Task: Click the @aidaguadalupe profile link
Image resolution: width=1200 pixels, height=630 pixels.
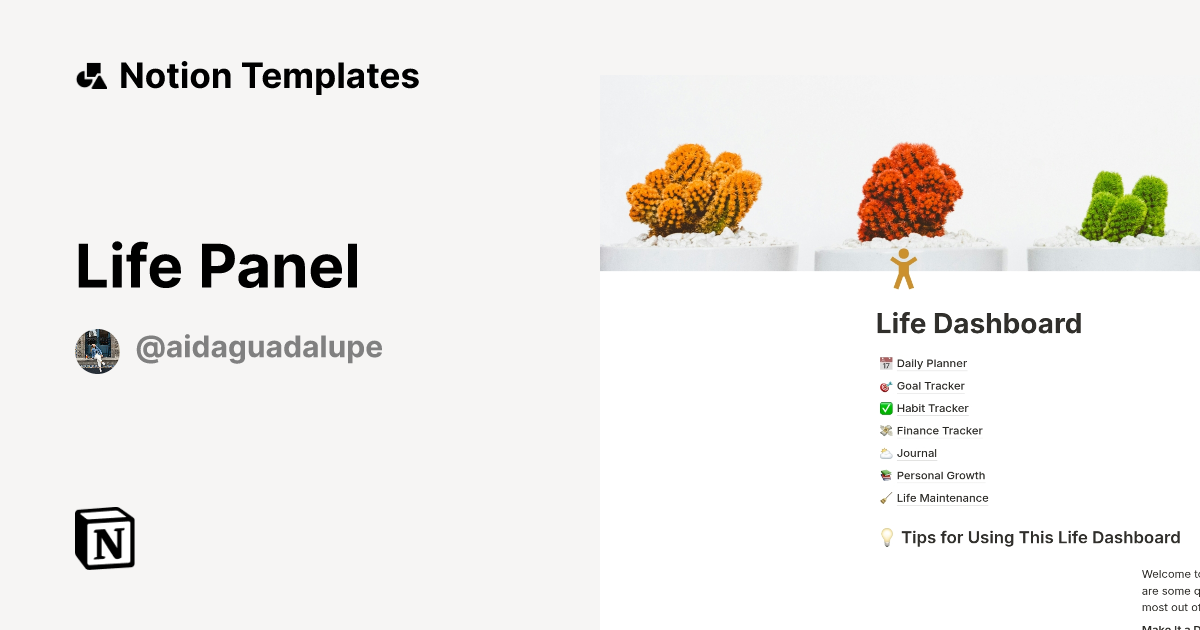Action: [x=259, y=347]
